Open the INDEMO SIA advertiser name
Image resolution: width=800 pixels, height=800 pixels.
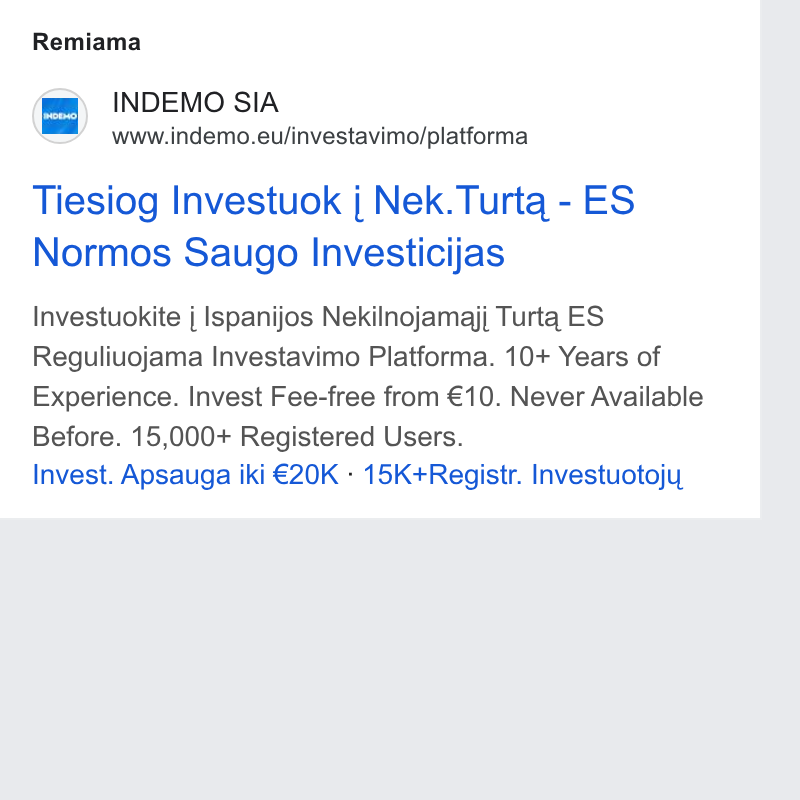click(195, 103)
